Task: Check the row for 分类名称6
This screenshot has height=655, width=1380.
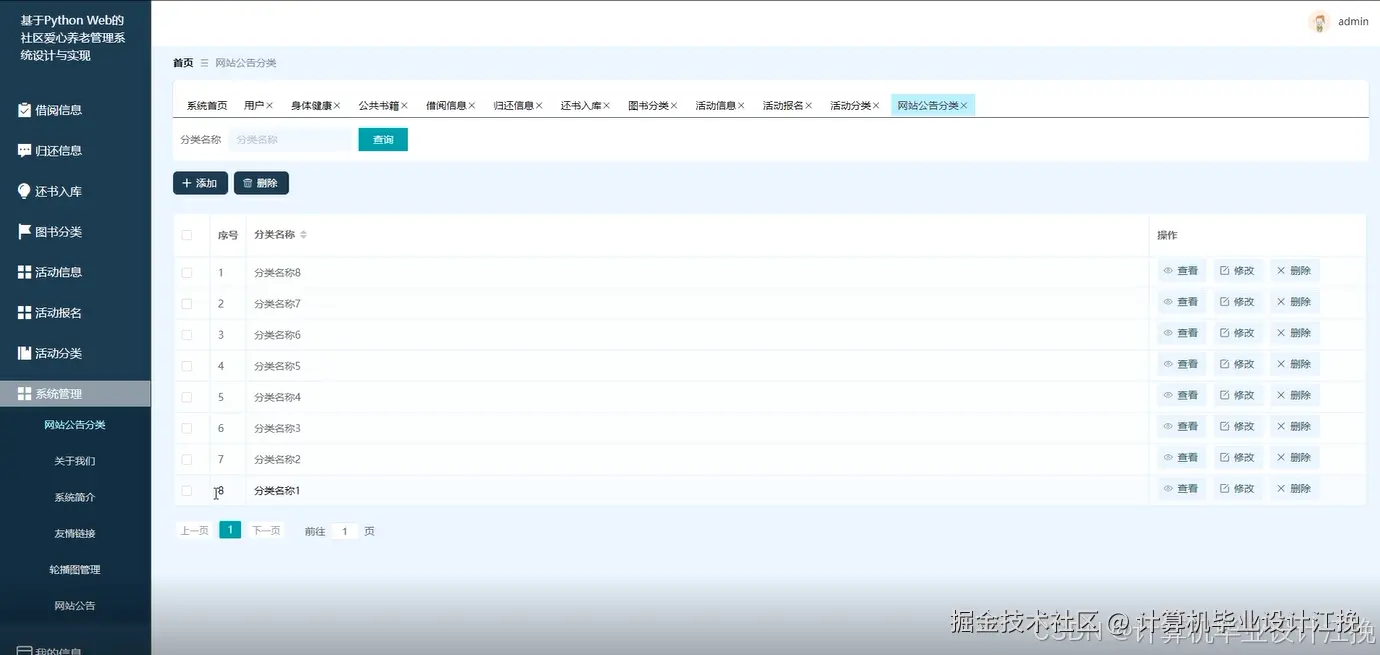Action: (187, 334)
